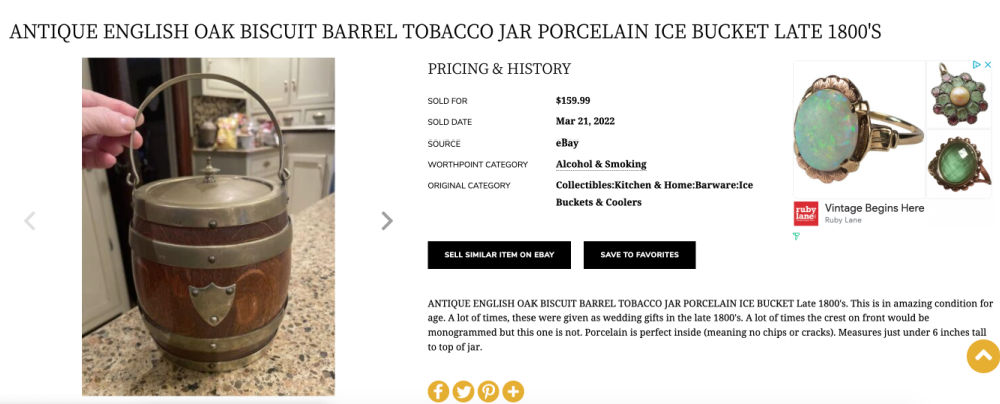
Task: Pin the item on Pinterest
Action: click(x=488, y=391)
